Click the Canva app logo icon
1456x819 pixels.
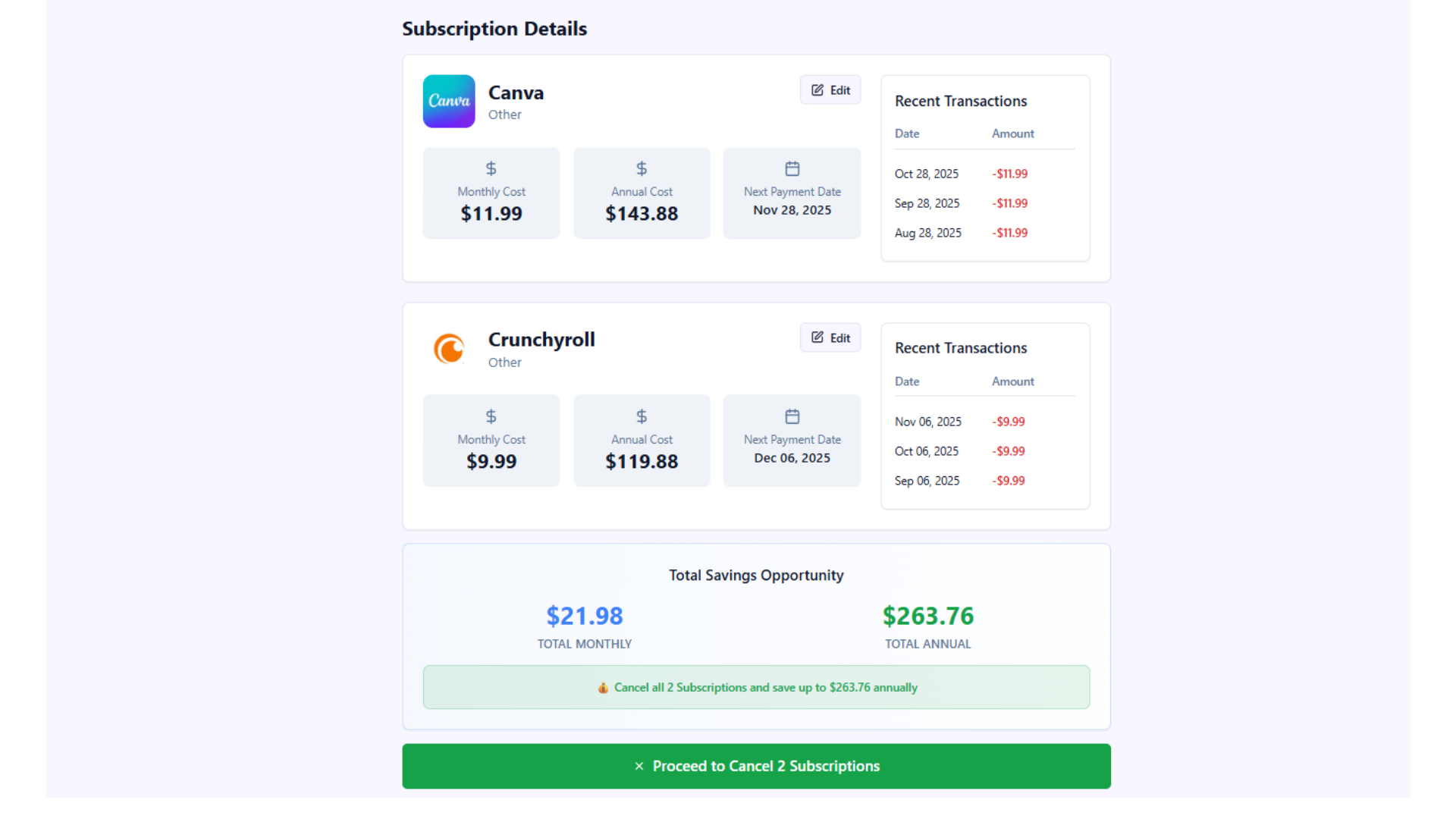click(x=448, y=101)
